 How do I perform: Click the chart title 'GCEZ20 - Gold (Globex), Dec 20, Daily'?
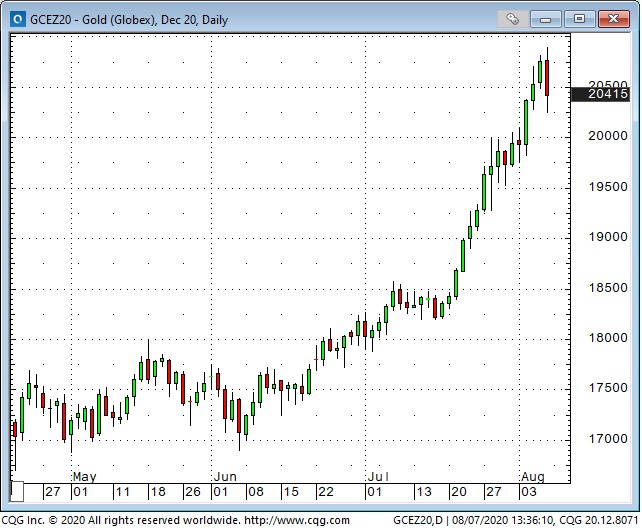(x=129, y=20)
